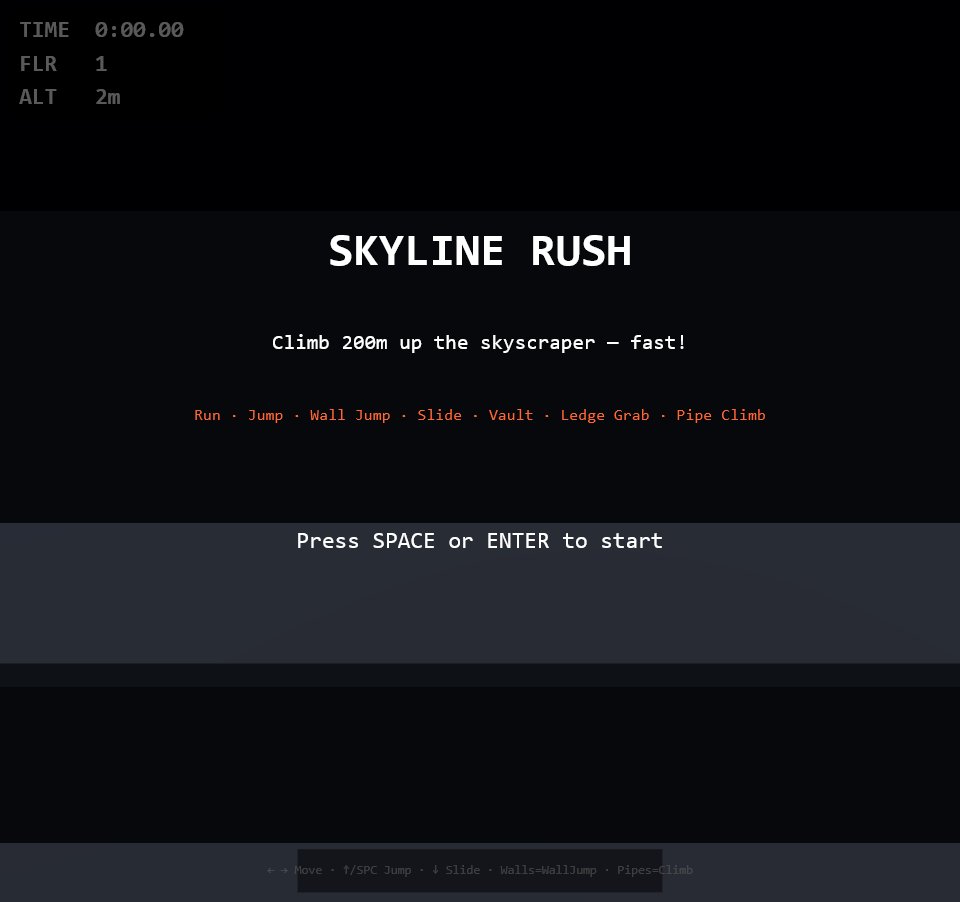Click the 'Press SPACE or ENTER to start' prompt
This screenshot has height=902, width=960.
479,541
